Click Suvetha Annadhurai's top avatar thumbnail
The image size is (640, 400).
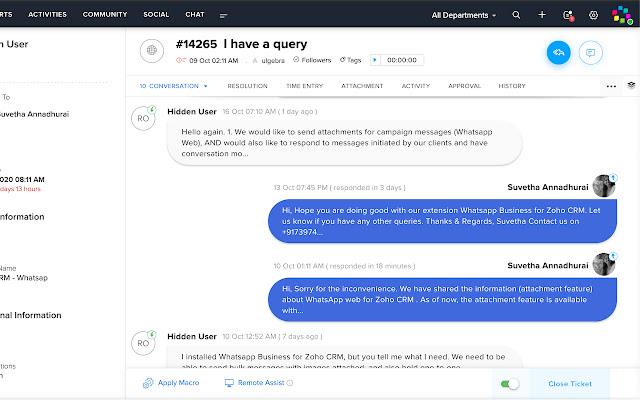pyautogui.click(x=603, y=185)
